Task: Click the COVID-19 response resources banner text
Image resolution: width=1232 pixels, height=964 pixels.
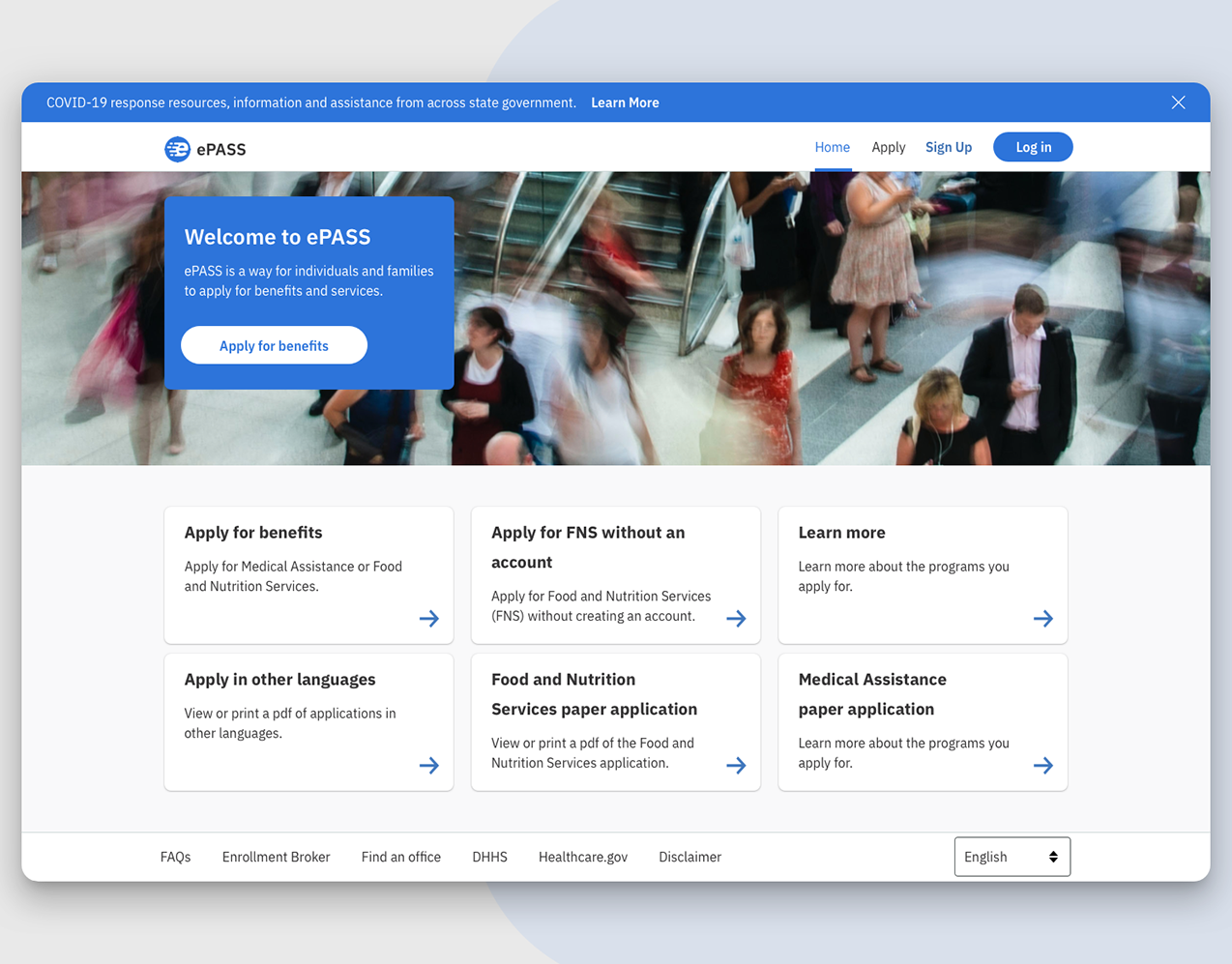Action: 311,102
